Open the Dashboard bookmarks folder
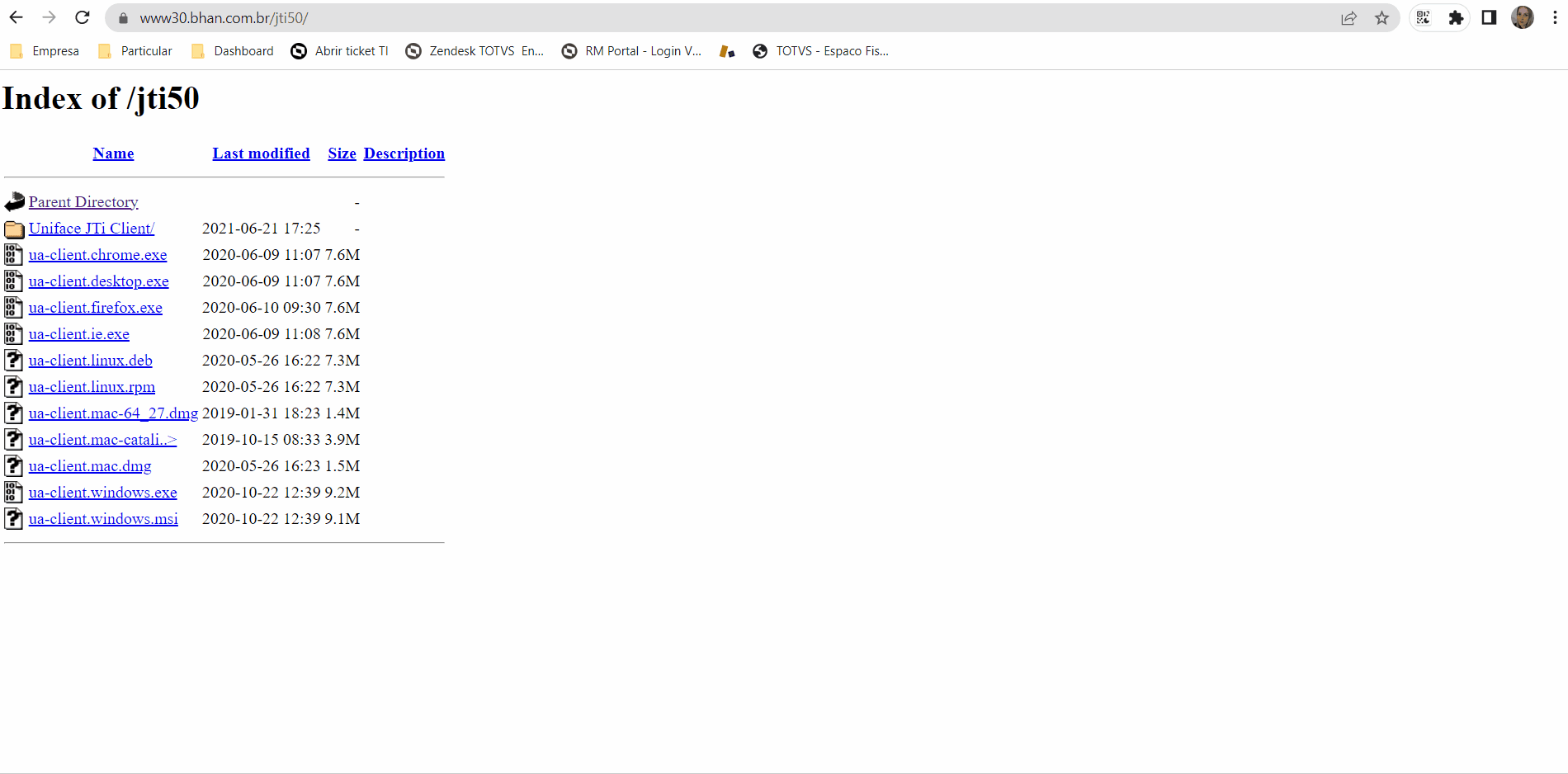The image size is (1568, 774). (x=233, y=51)
